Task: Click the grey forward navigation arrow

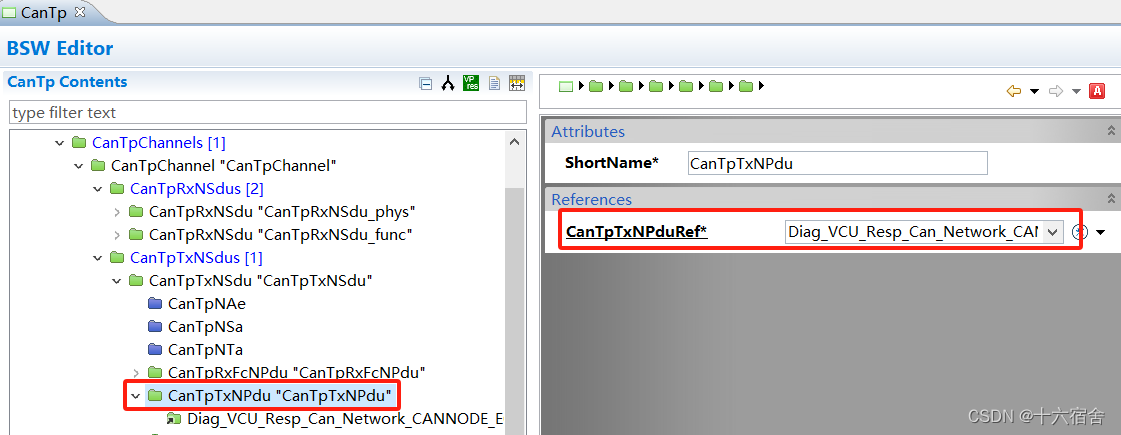Action: tap(1055, 91)
